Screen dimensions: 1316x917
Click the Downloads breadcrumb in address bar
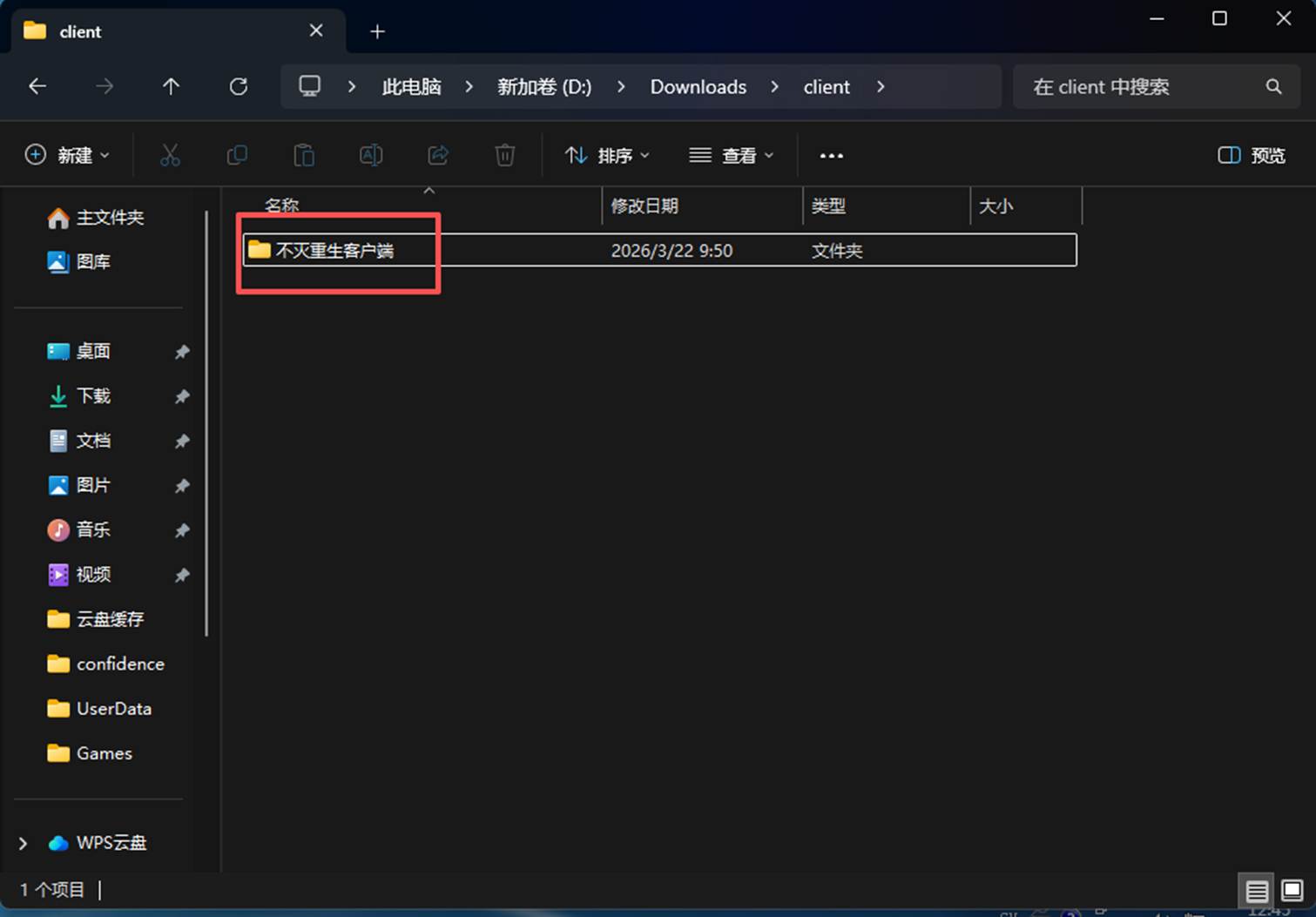tap(698, 87)
